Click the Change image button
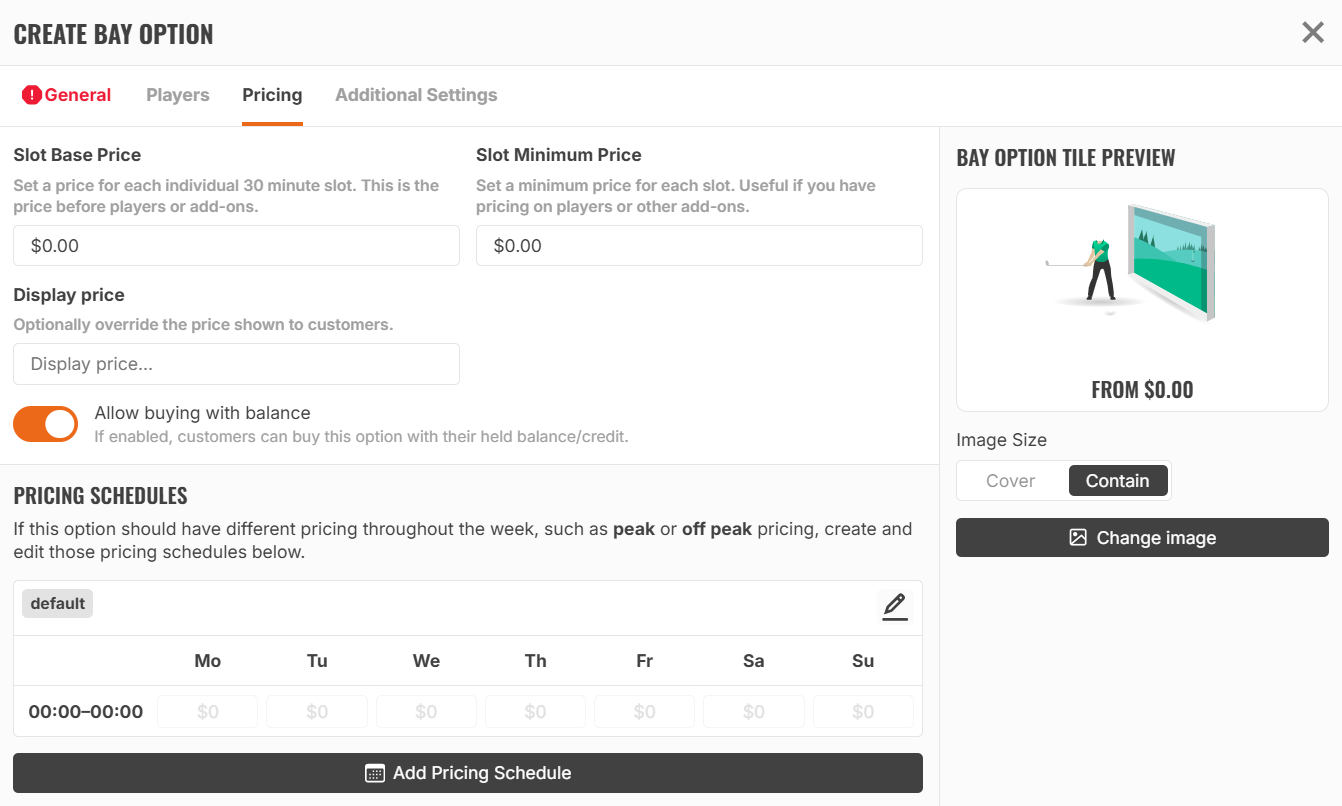This screenshot has width=1342, height=806. click(1142, 537)
